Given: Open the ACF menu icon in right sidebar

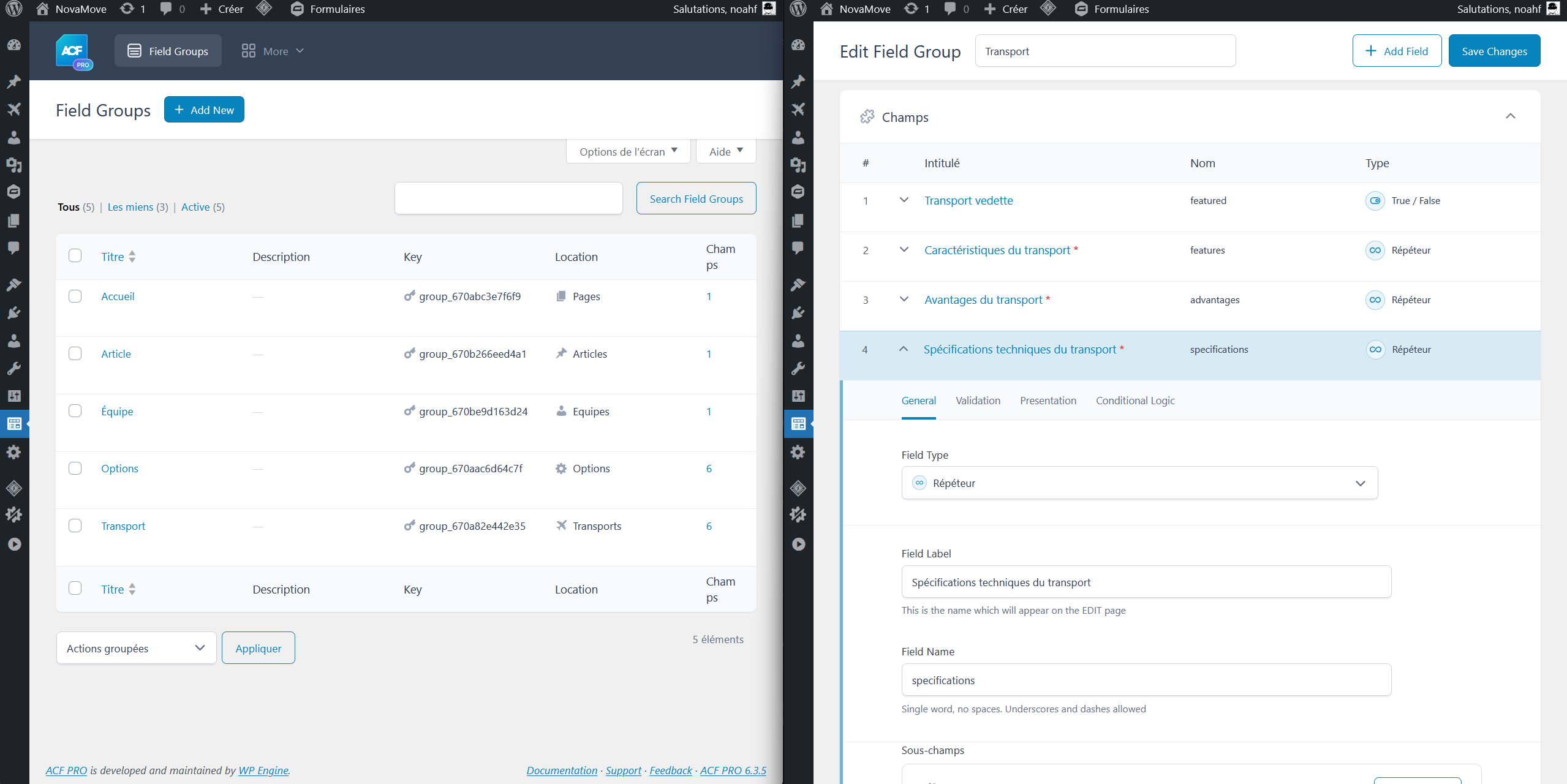Looking at the screenshot, I should pyautogui.click(x=798, y=424).
